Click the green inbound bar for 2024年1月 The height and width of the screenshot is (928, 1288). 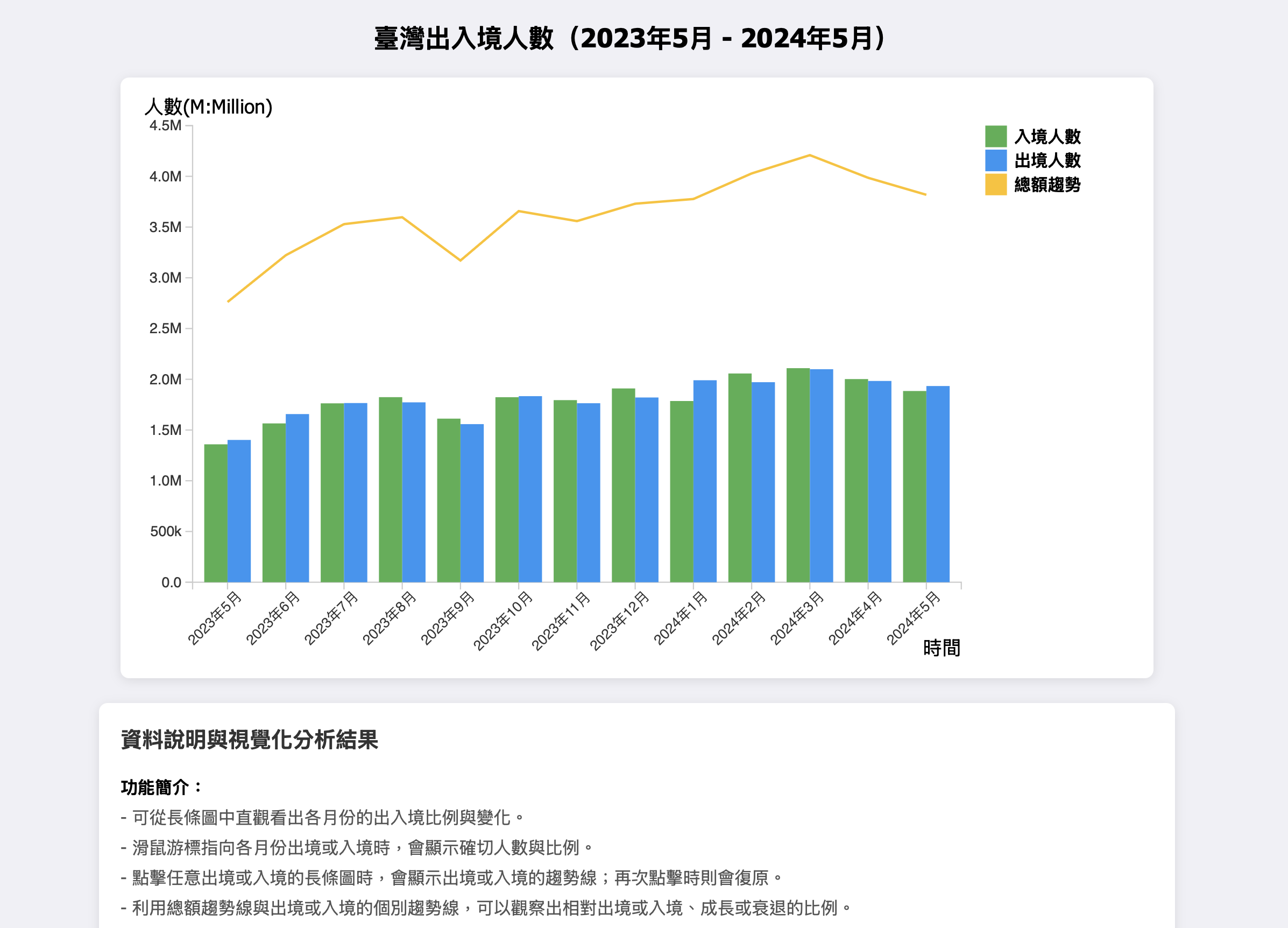682,491
